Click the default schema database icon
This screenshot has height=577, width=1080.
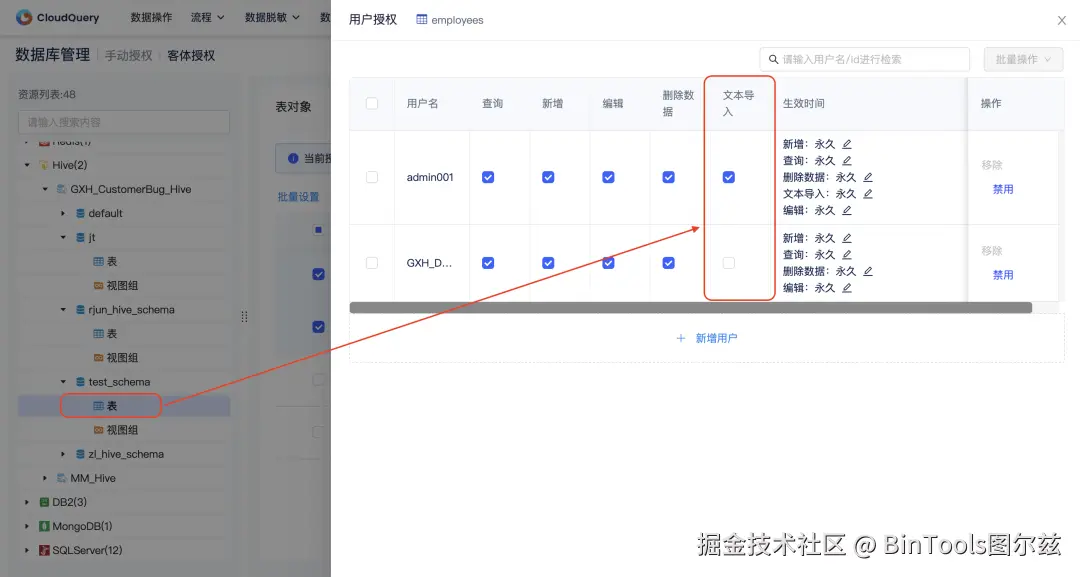81,213
